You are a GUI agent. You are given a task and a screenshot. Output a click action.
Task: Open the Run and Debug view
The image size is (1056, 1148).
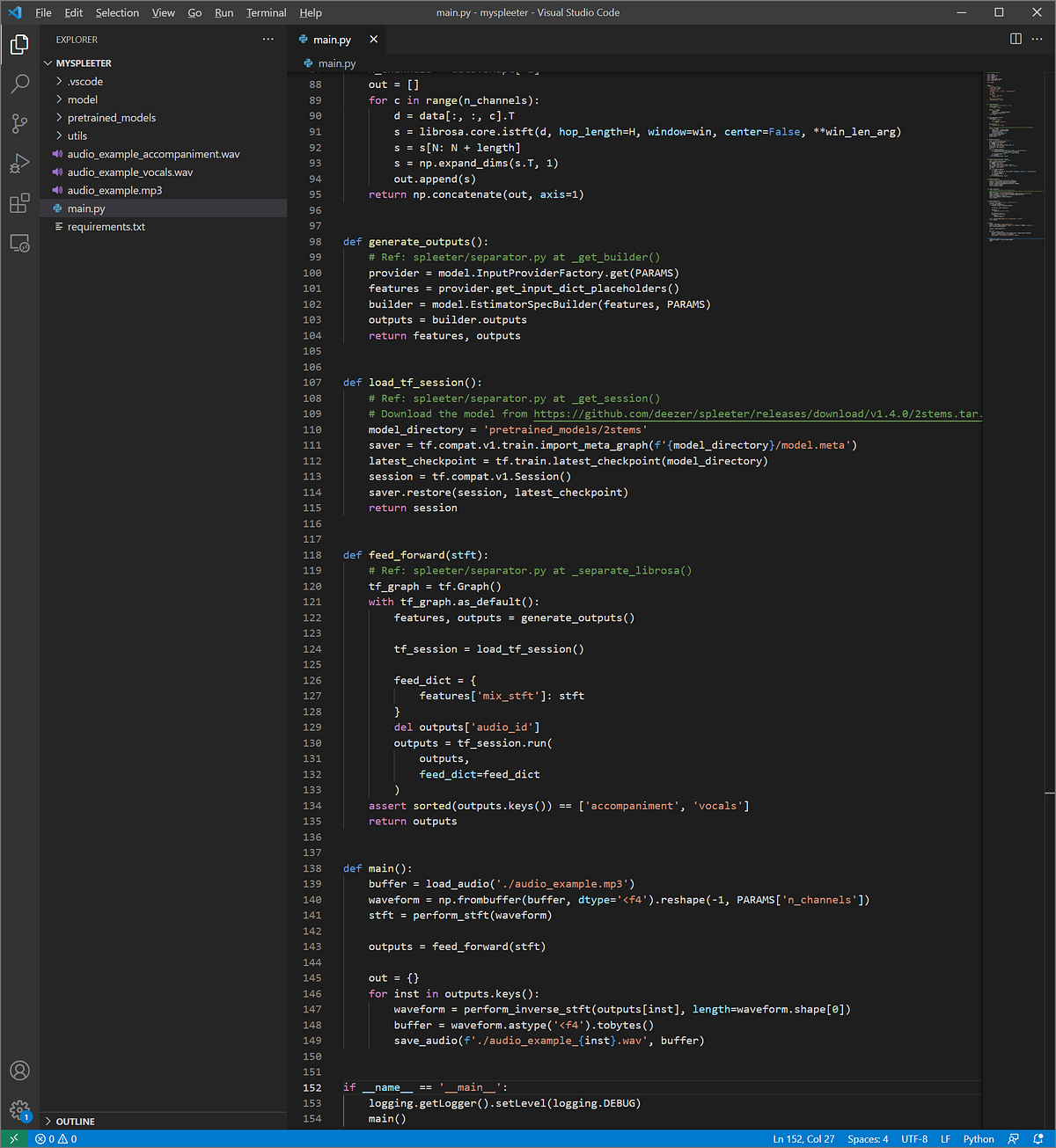coord(19,164)
